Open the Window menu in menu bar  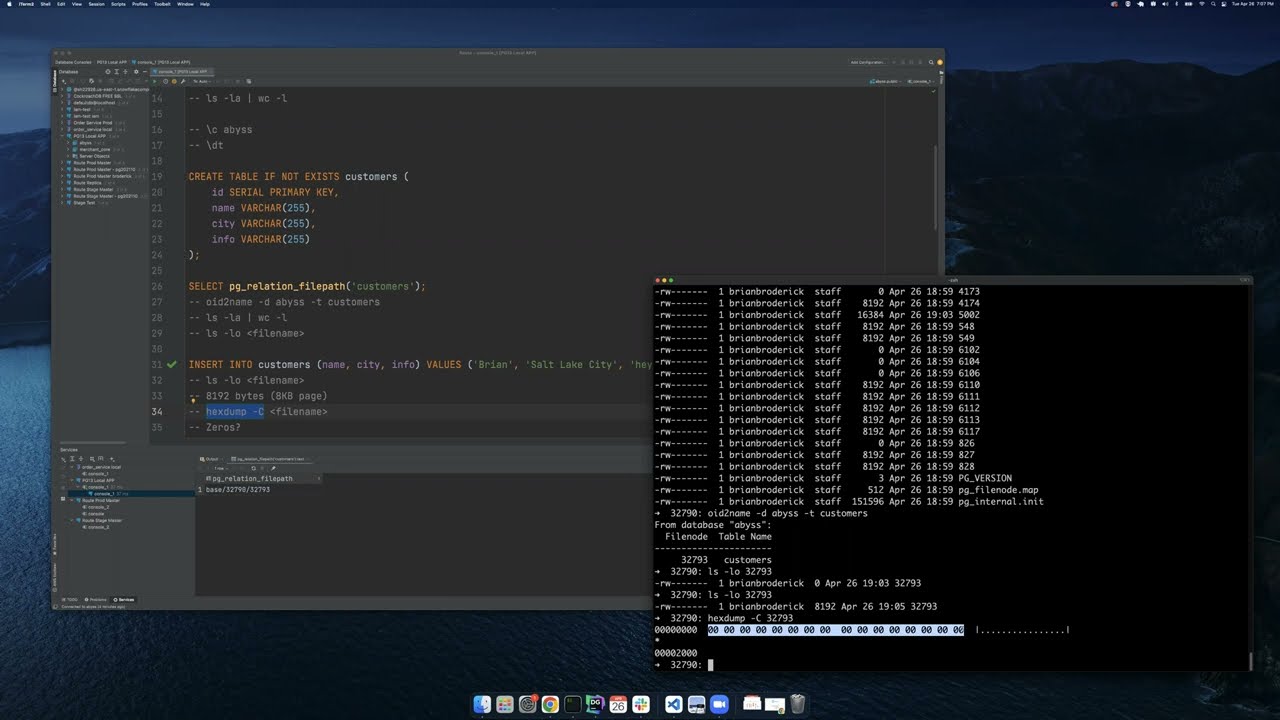pyautogui.click(x=186, y=4)
